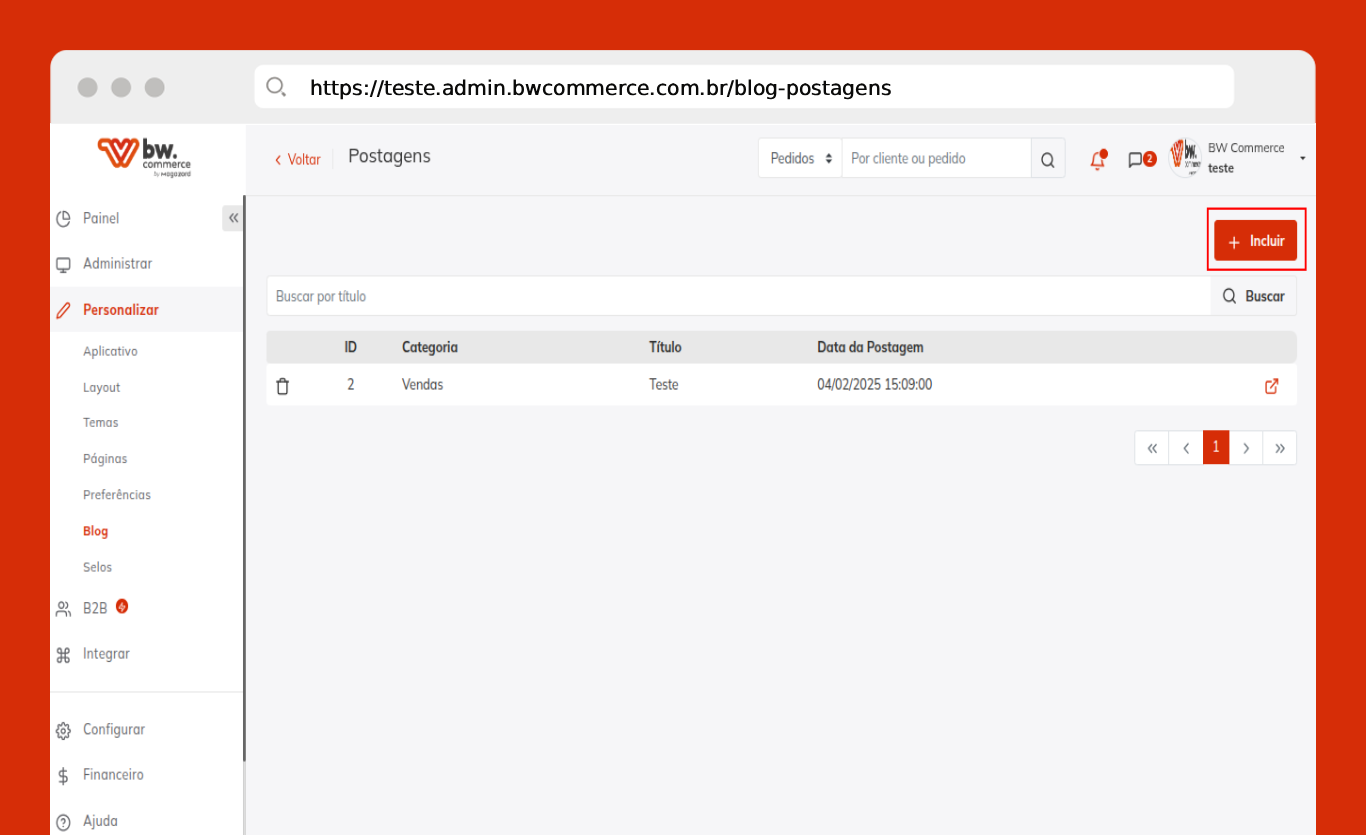Screen dimensions: 1366x835
Task: Open the chat messages icon
Action: pos(1135,160)
